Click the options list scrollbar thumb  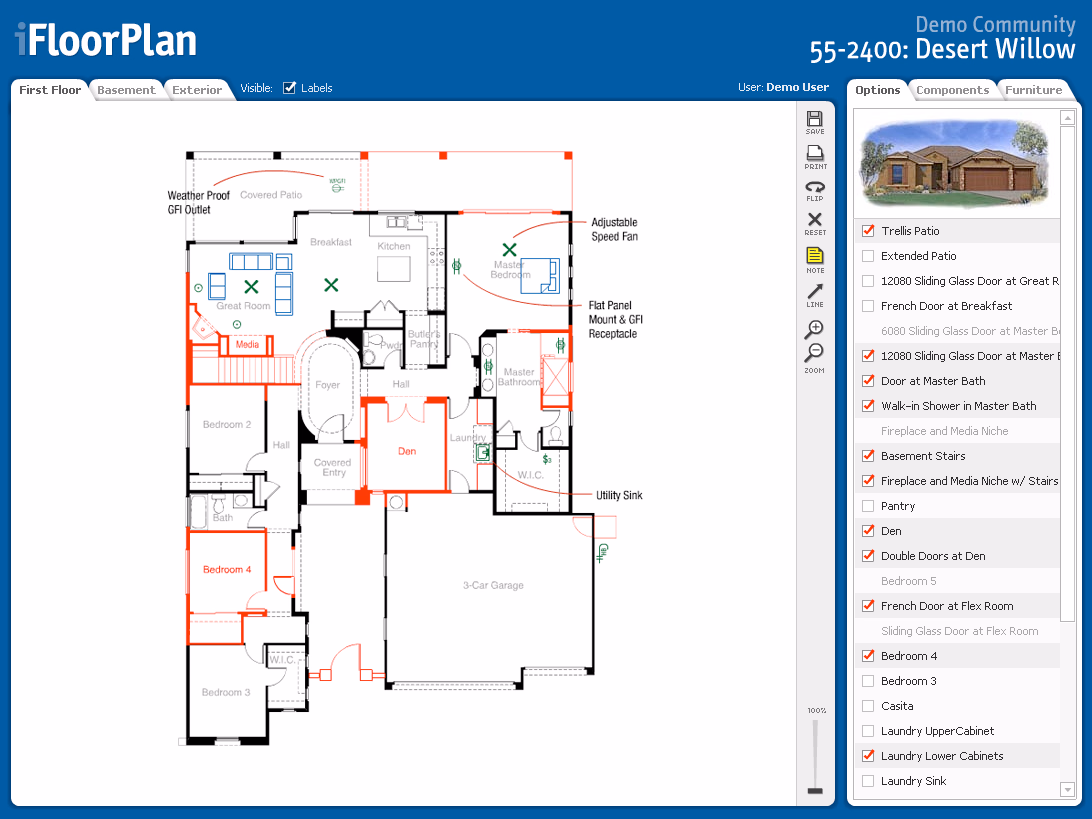pos(1067,373)
